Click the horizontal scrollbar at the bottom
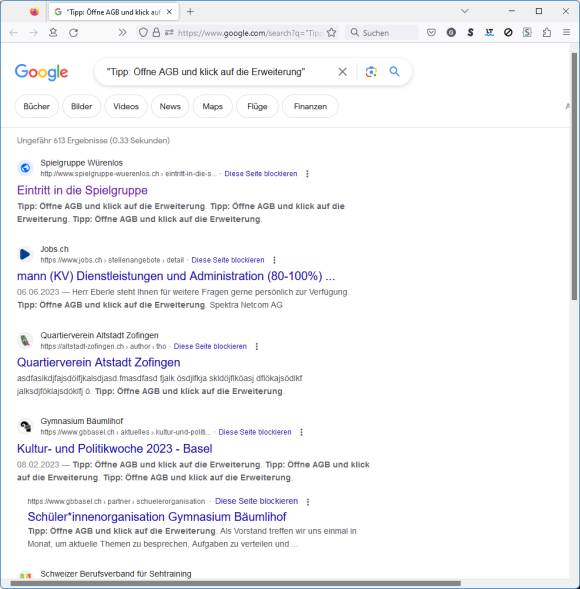580x589 pixels. point(235,583)
